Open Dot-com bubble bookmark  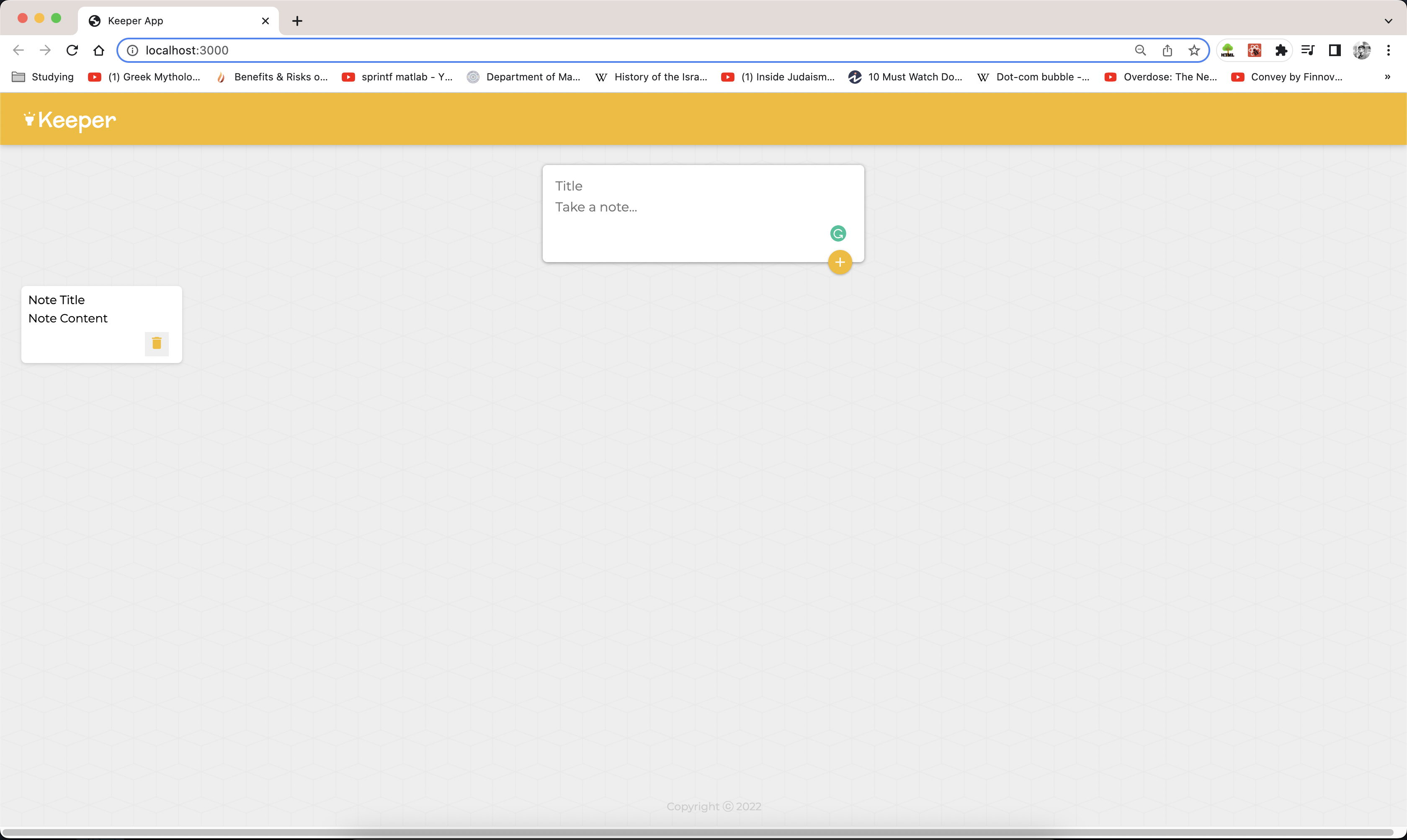1033,77
